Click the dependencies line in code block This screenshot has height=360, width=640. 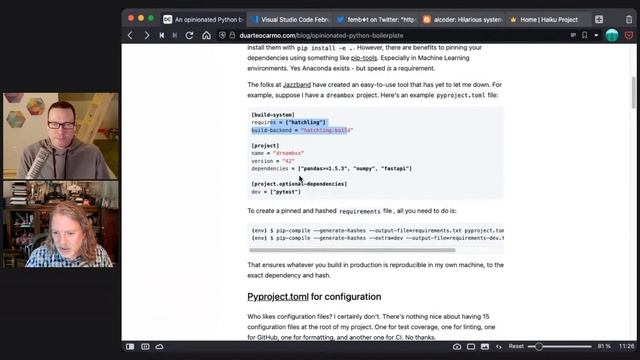click(x=332, y=169)
